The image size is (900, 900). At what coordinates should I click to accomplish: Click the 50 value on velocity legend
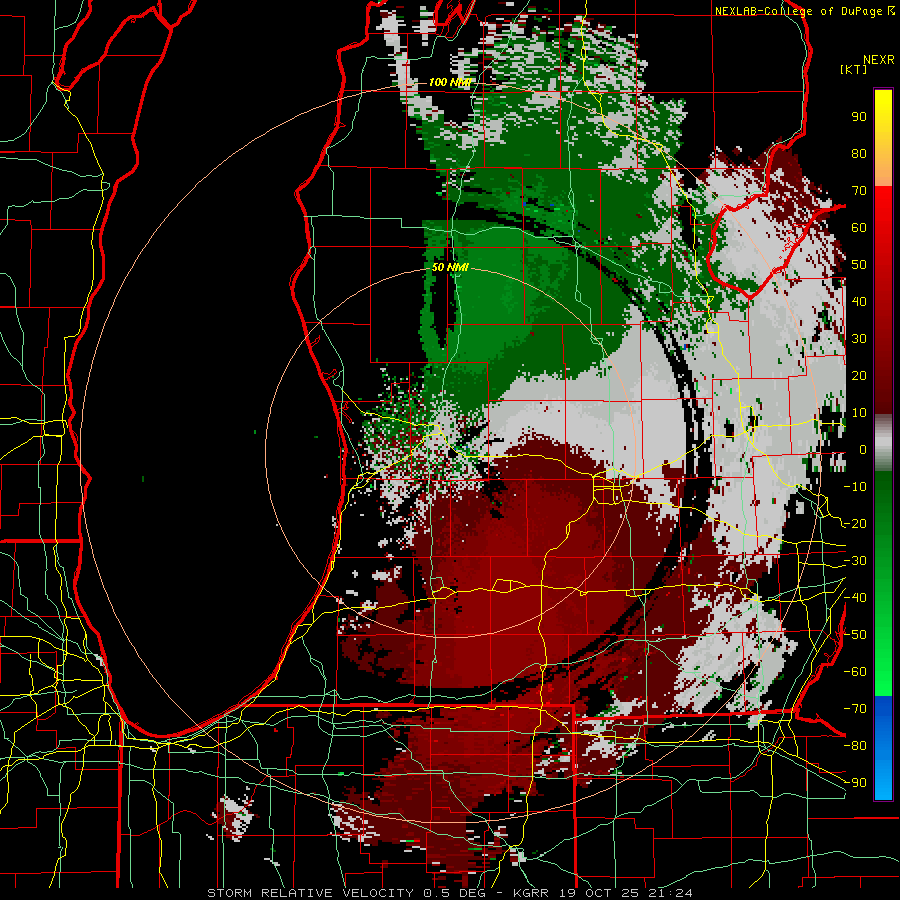click(859, 265)
